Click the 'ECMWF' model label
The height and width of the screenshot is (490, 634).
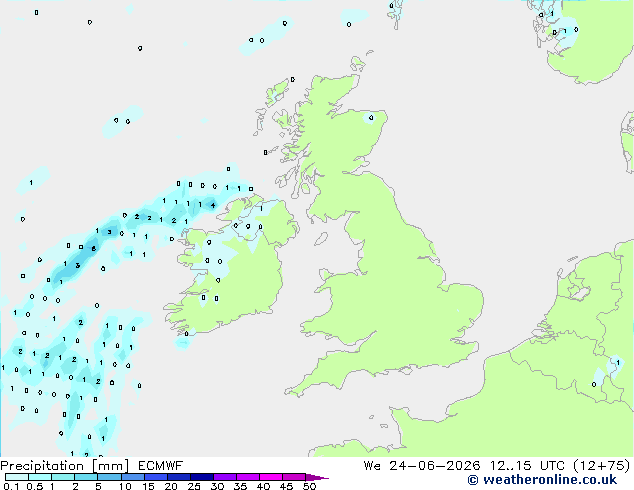pyautogui.click(x=161, y=466)
